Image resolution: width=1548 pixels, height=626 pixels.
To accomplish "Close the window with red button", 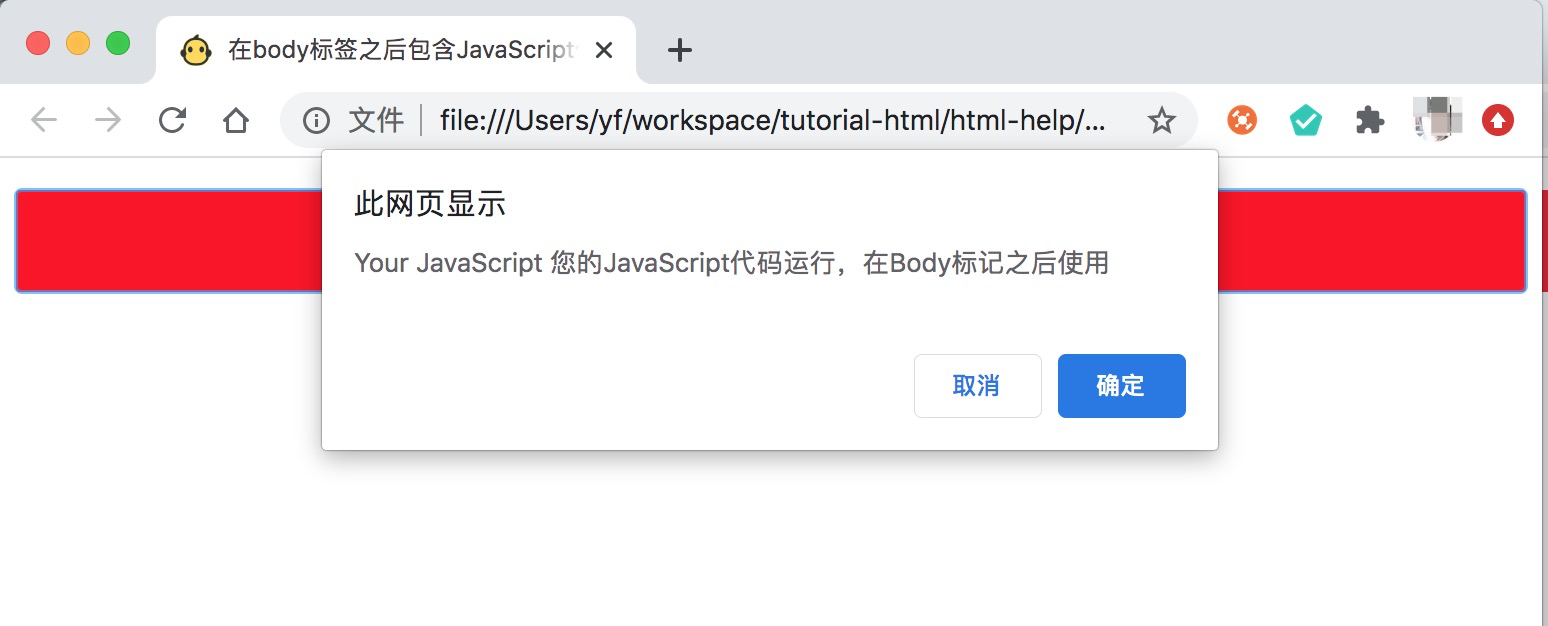I will pos(38,44).
